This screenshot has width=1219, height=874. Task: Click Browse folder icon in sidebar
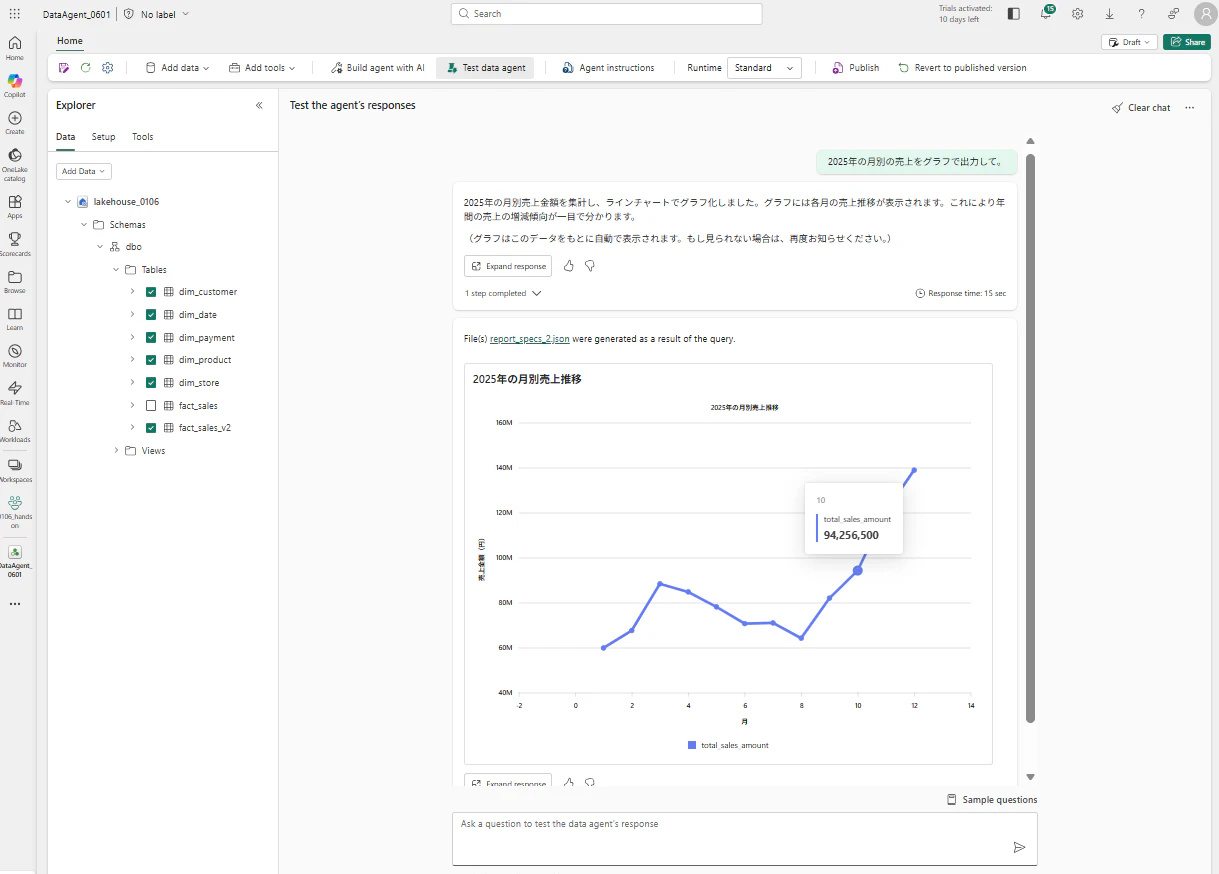tap(15, 282)
